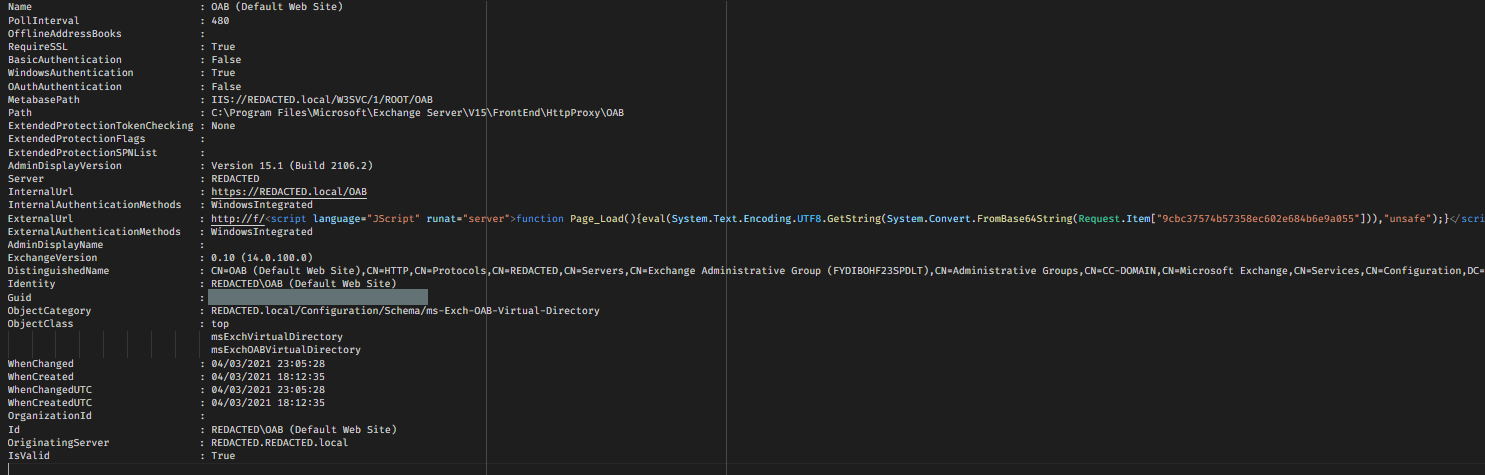Click the "Name" property label

tap(20, 7)
